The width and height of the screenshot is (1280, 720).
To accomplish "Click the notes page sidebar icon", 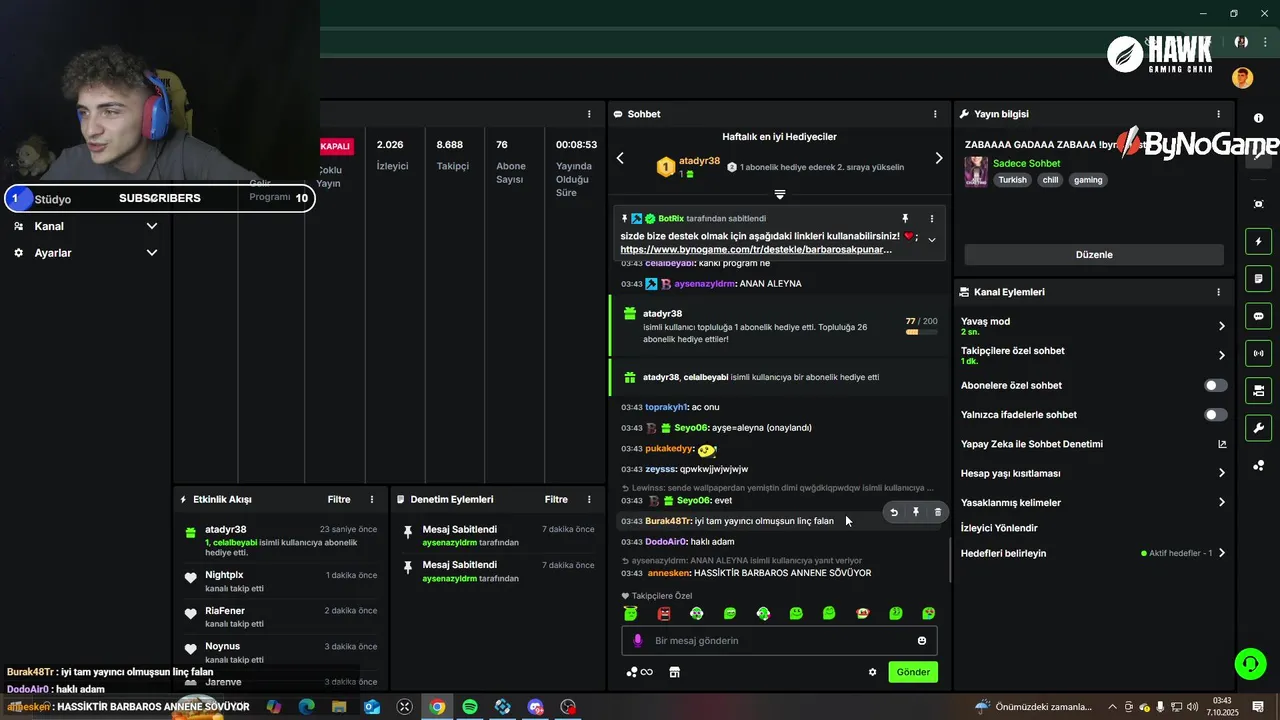I will click(x=1258, y=278).
